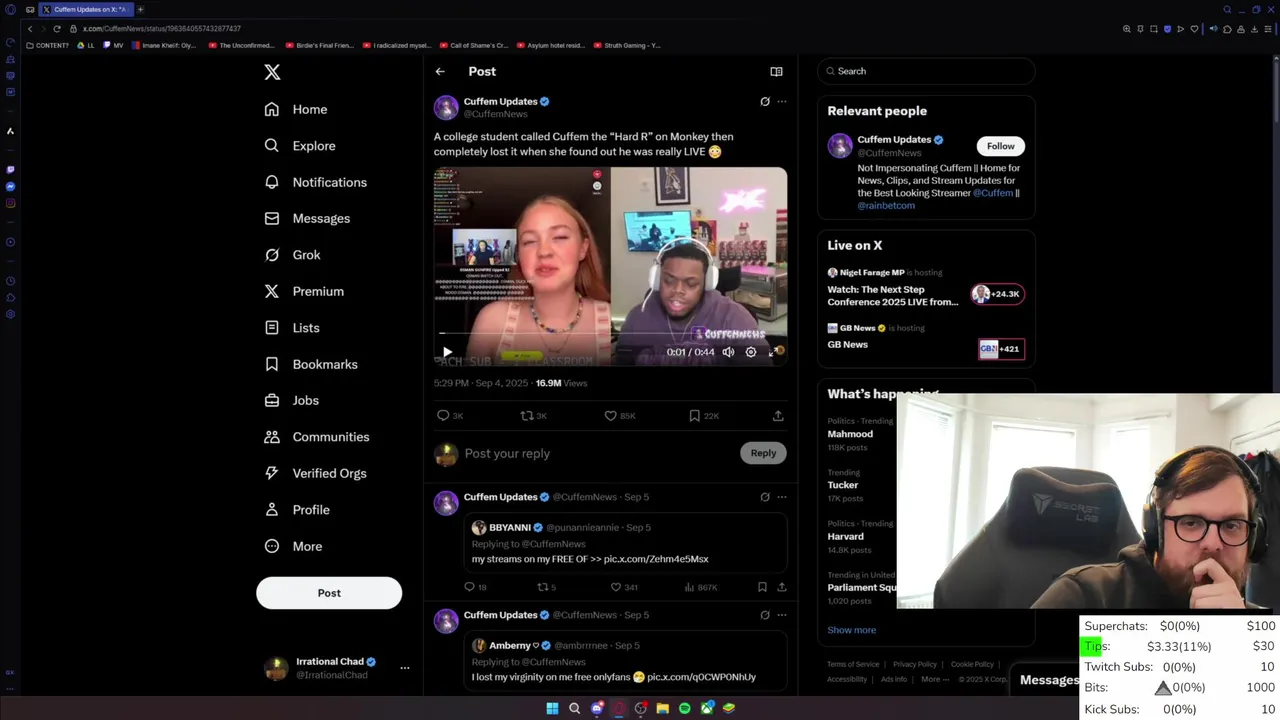
Task: Open taskbar Search
Action: [x=574, y=708]
